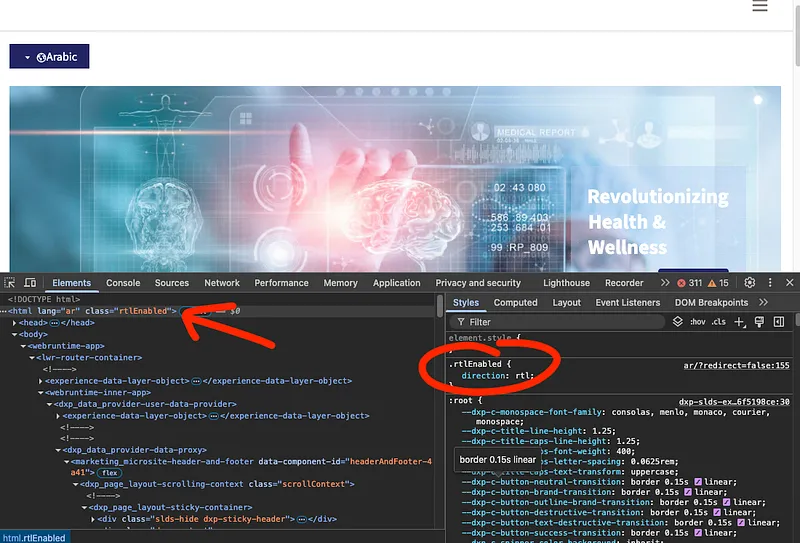Collapse marketing_microsite-header-and-footer node
The image size is (800, 543).
click(66, 462)
